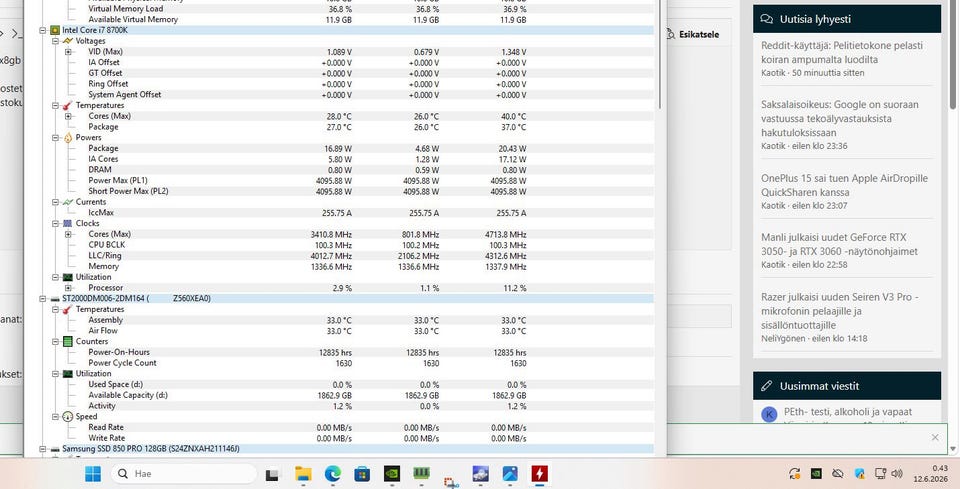
Task: Click the Clocks category icon
Action: pyautogui.click(x=67, y=223)
